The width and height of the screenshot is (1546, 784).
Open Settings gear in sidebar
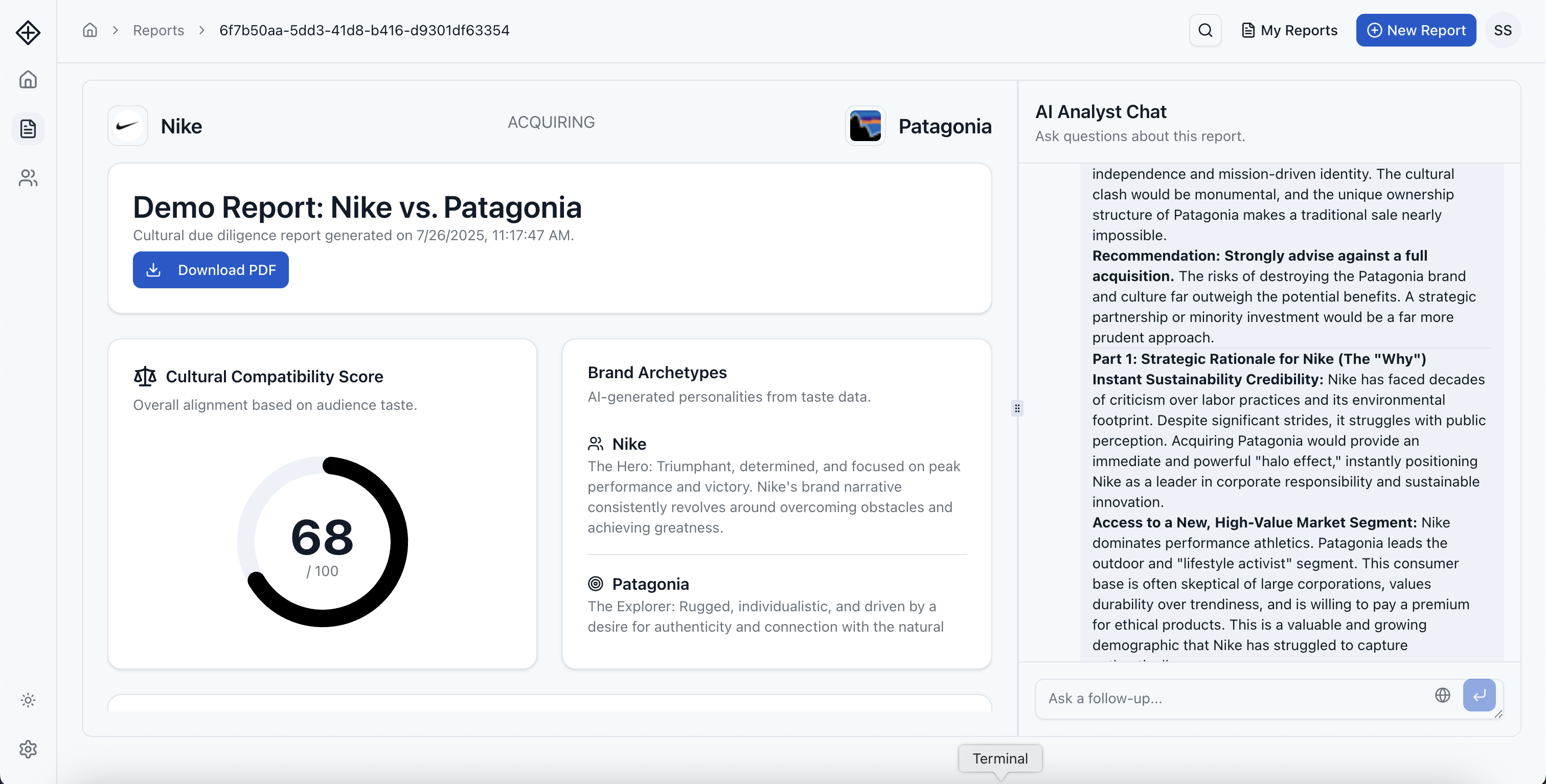[x=28, y=749]
